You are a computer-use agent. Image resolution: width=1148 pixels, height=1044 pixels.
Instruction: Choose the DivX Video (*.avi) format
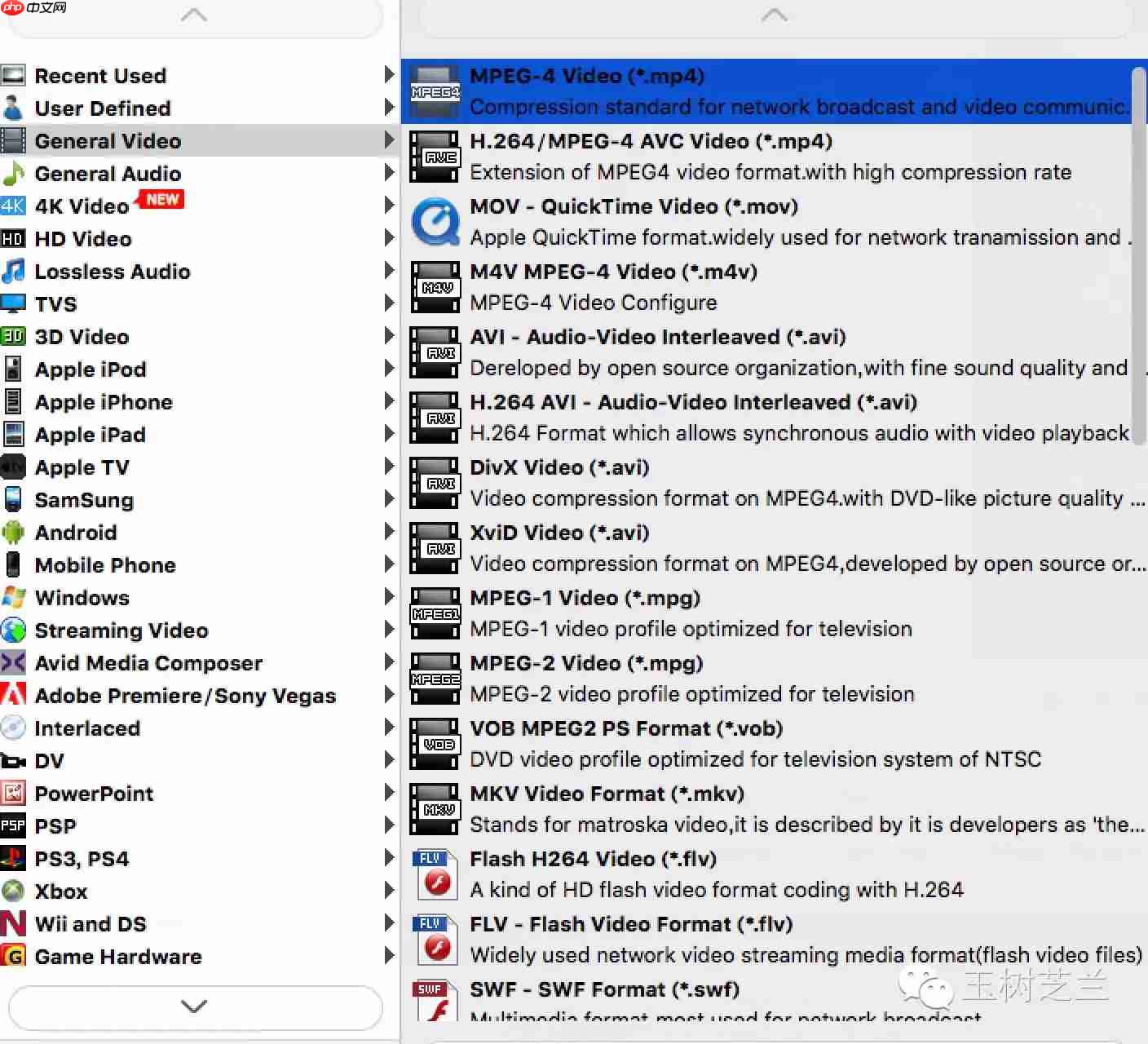click(559, 467)
